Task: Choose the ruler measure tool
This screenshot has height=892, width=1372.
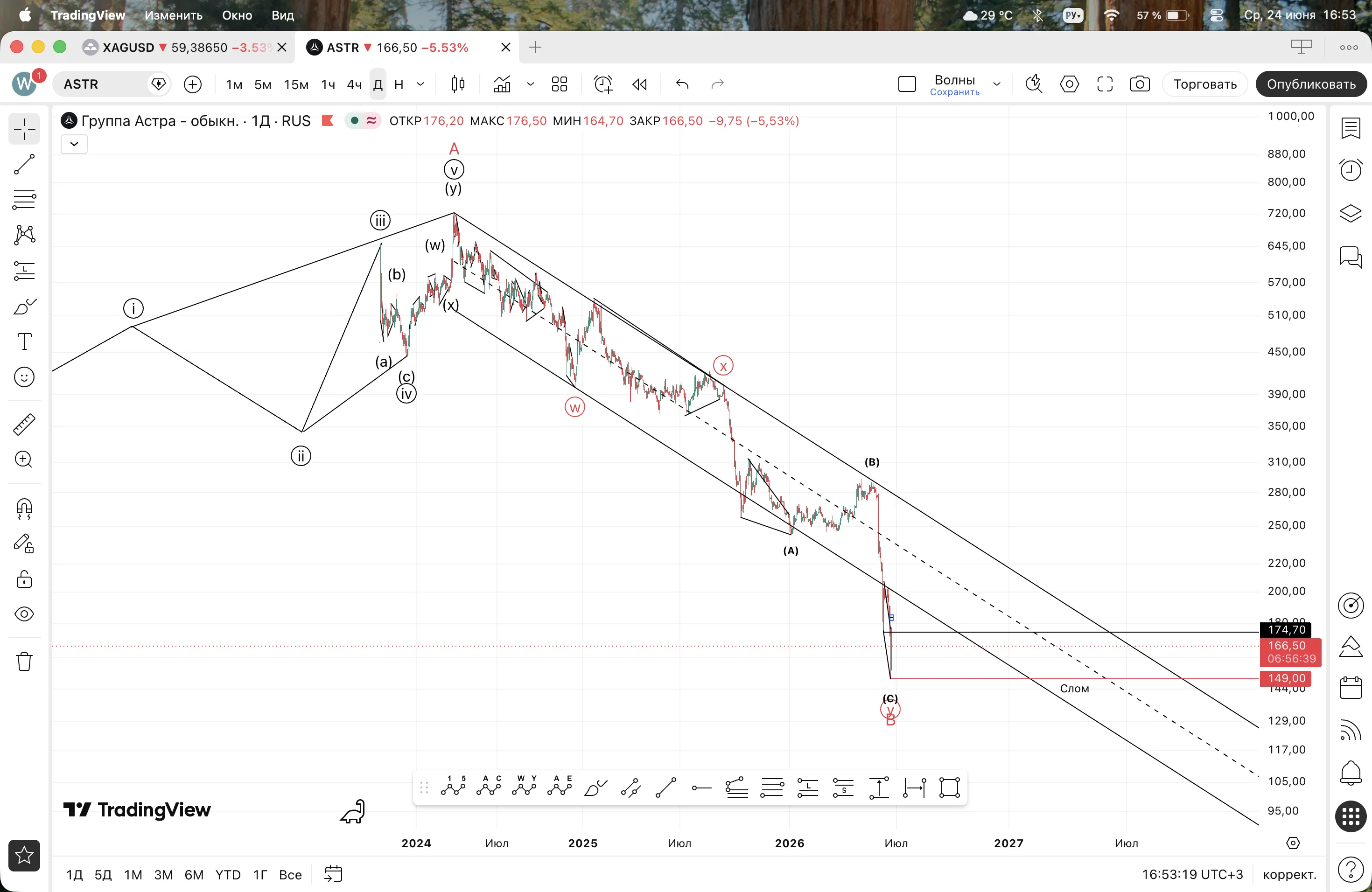Action: [24, 424]
